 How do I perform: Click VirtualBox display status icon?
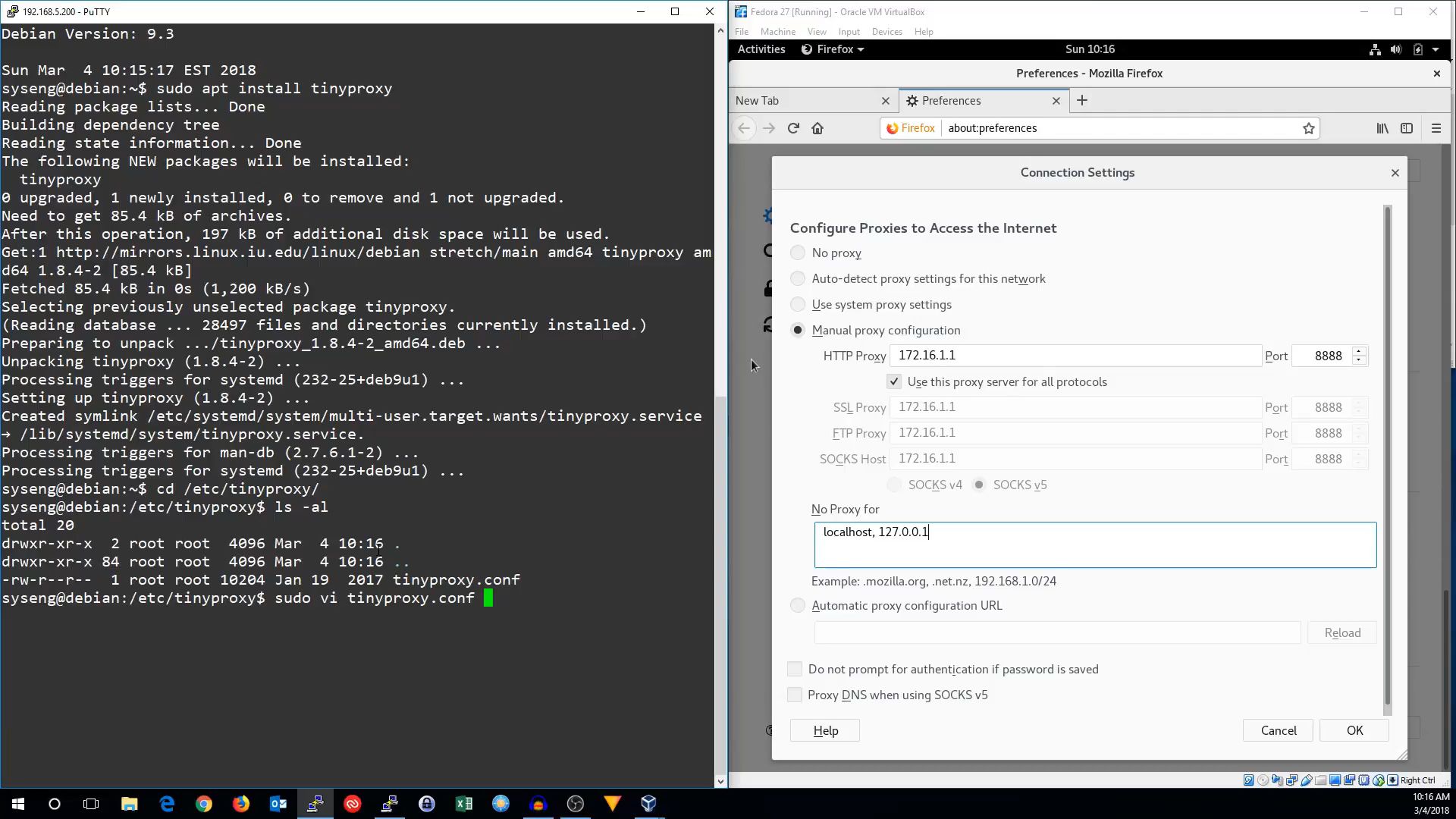point(1335,780)
